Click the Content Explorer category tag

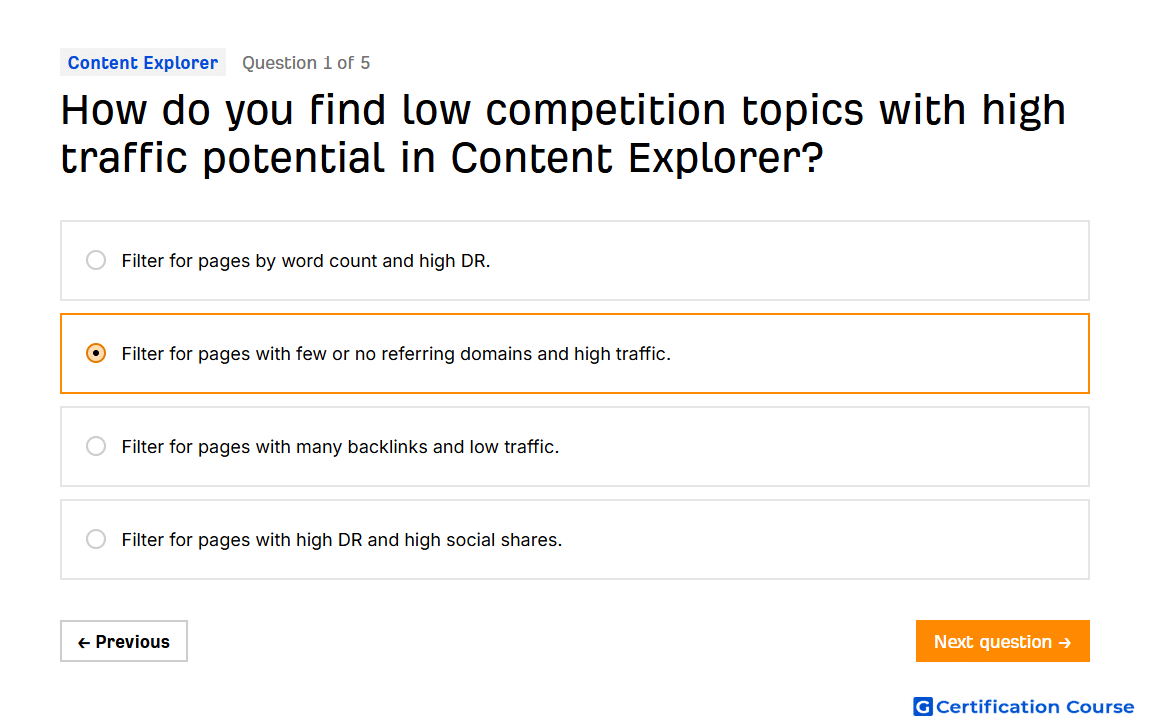143,63
